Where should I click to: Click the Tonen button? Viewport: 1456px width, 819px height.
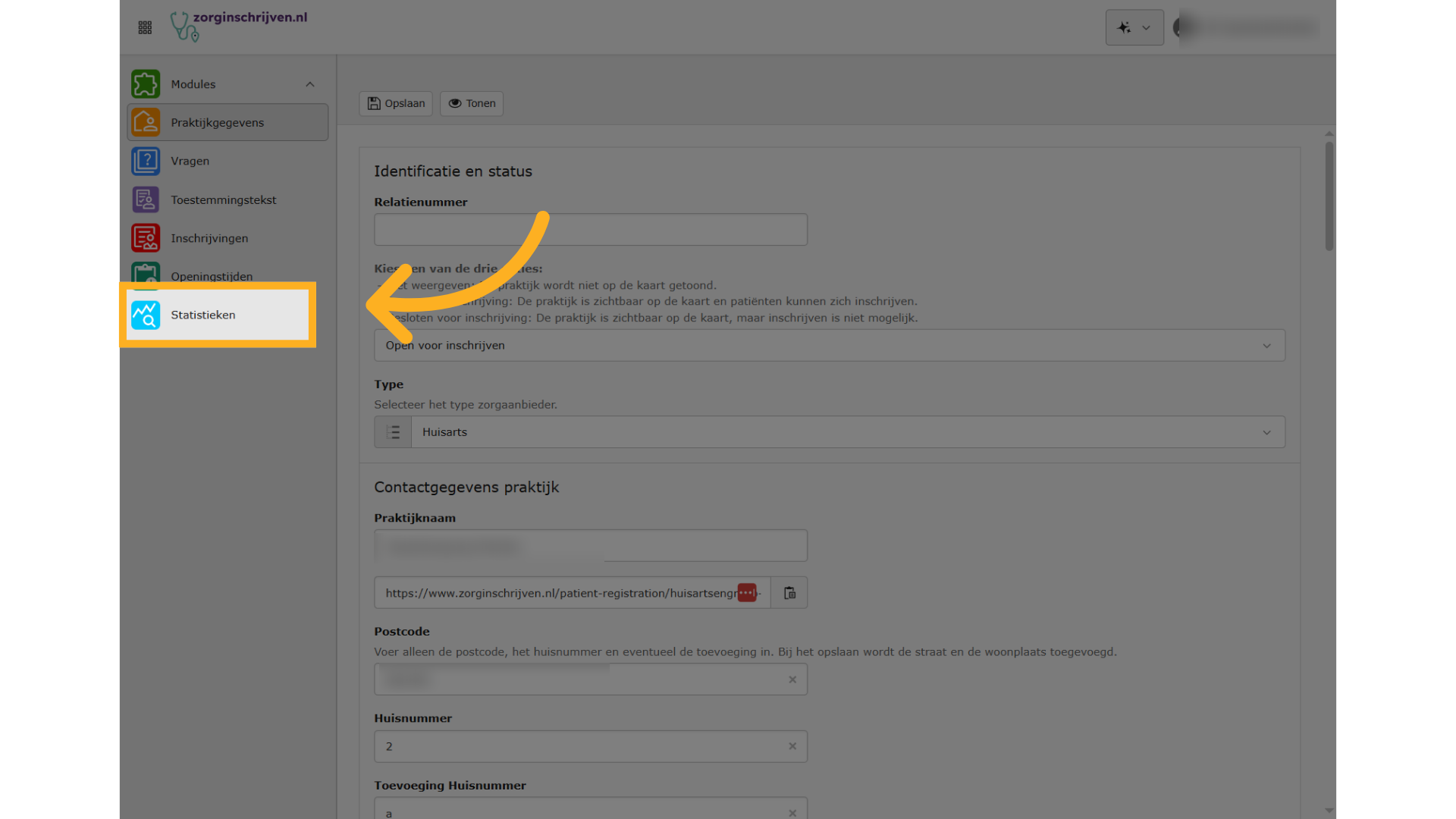tap(472, 103)
